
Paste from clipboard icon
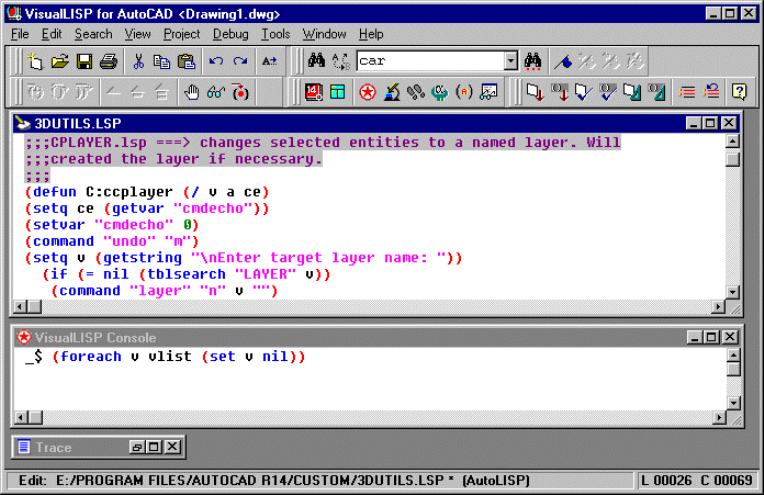(x=186, y=61)
